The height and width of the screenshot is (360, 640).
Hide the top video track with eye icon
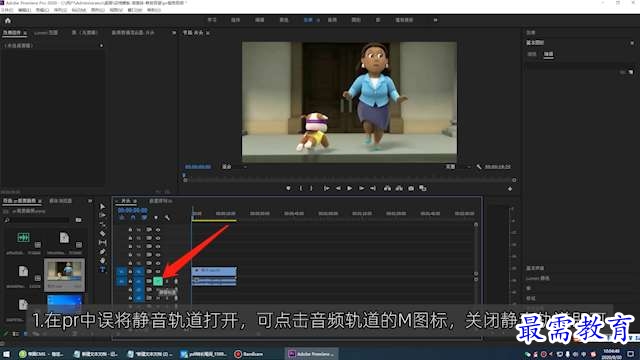[158, 229]
